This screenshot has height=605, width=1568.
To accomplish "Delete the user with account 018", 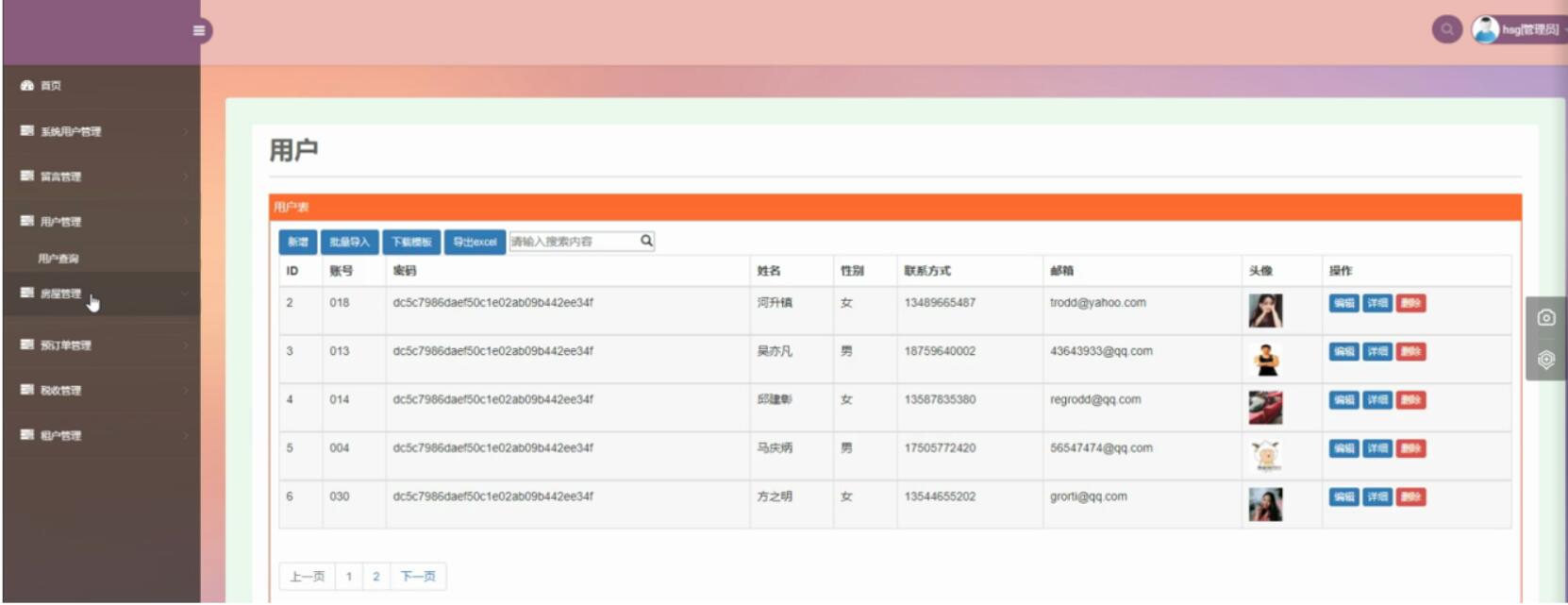I will pos(1410,303).
